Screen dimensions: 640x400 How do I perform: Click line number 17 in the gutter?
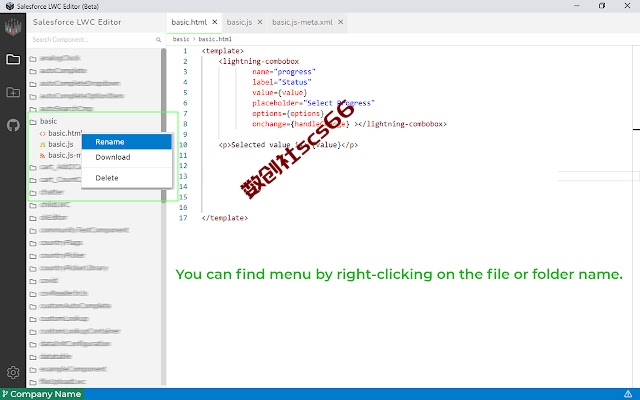183,218
